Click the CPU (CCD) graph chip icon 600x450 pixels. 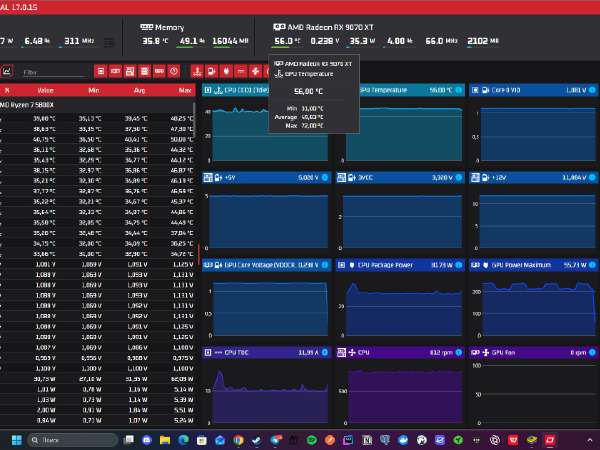pyautogui.click(x=208, y=90)
